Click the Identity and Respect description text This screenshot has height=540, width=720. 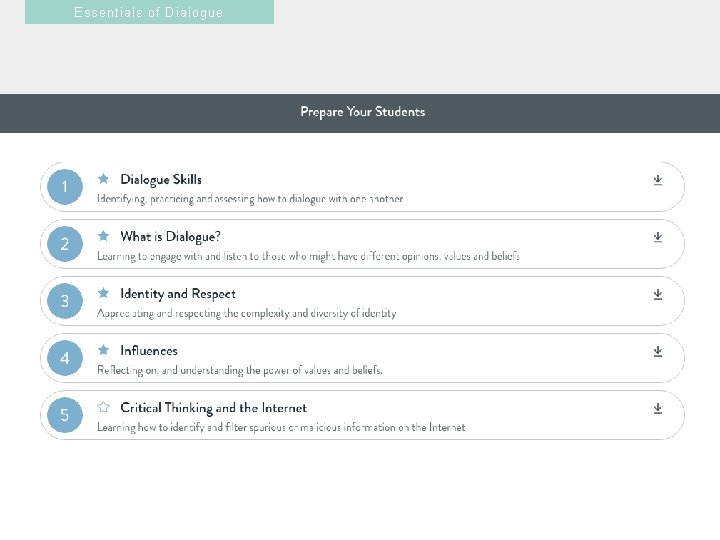(x=247, y=313)
